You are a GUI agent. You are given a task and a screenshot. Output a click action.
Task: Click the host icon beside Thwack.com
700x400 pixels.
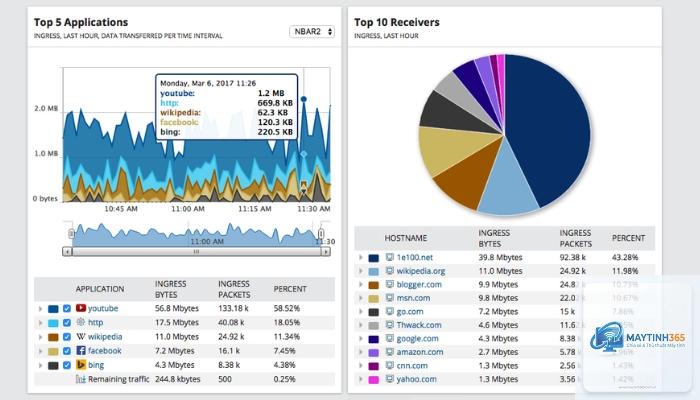click(x=390, y=325)
